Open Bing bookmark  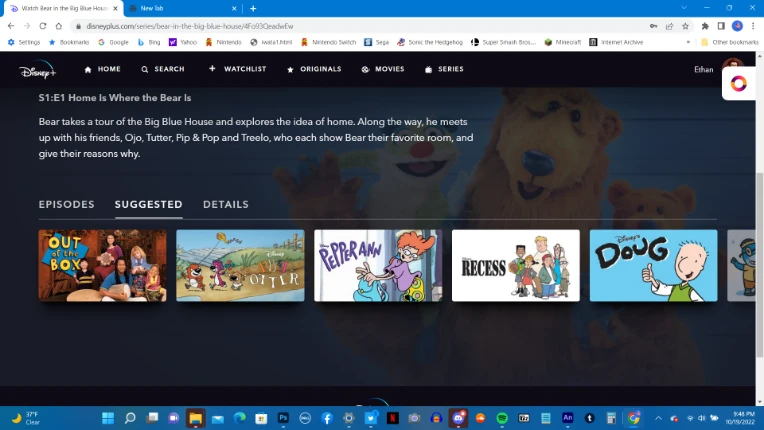[x=149, y=42]
